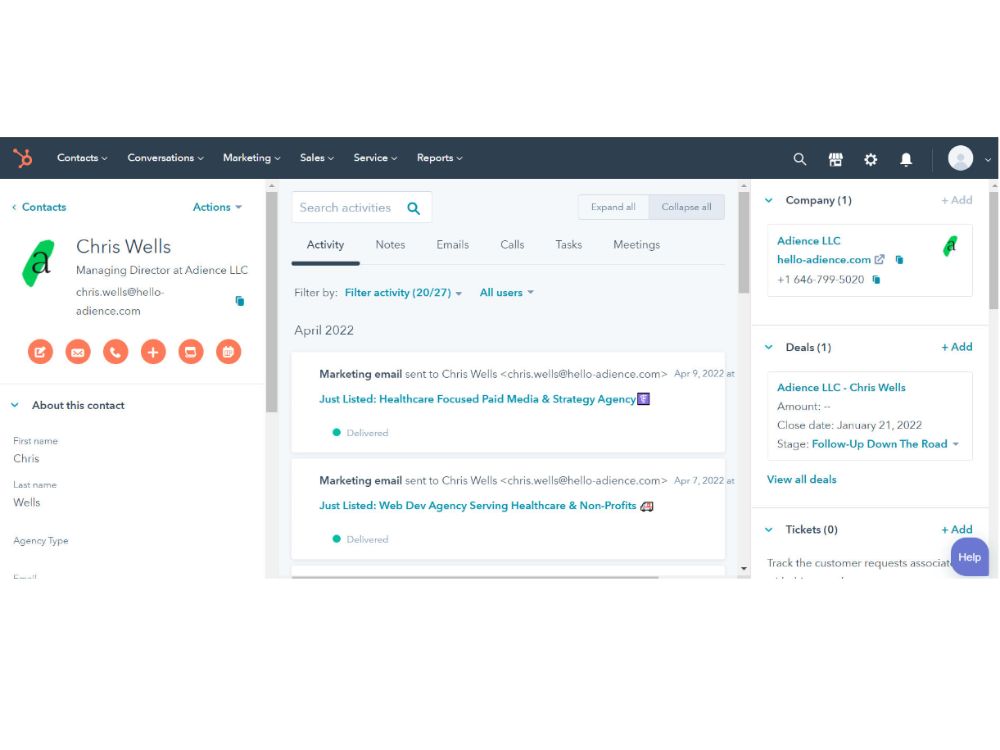Add a ticket with Tickets + Add

[957, 529]
